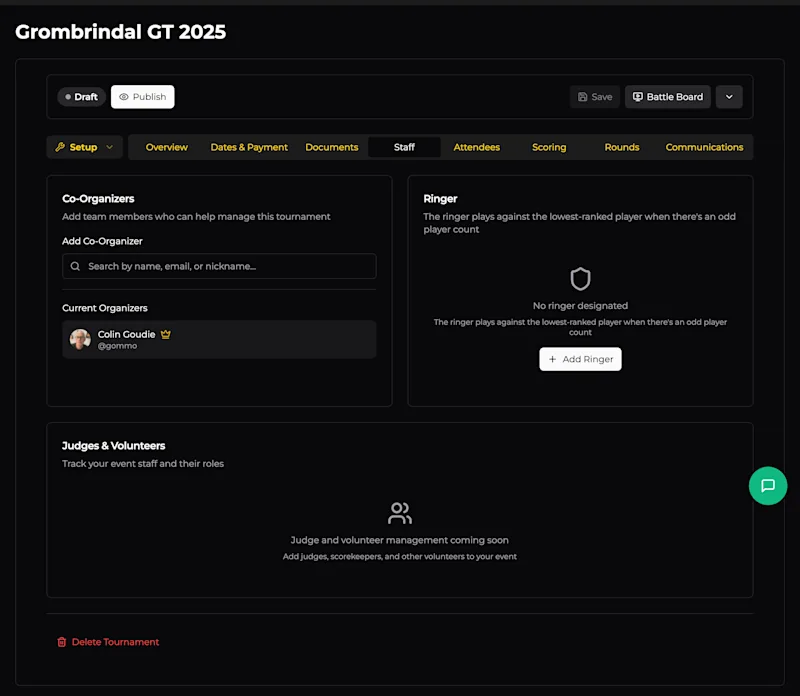Click the search magnifier icon
This screenshot has width=800, height=696.
(75, 266)
